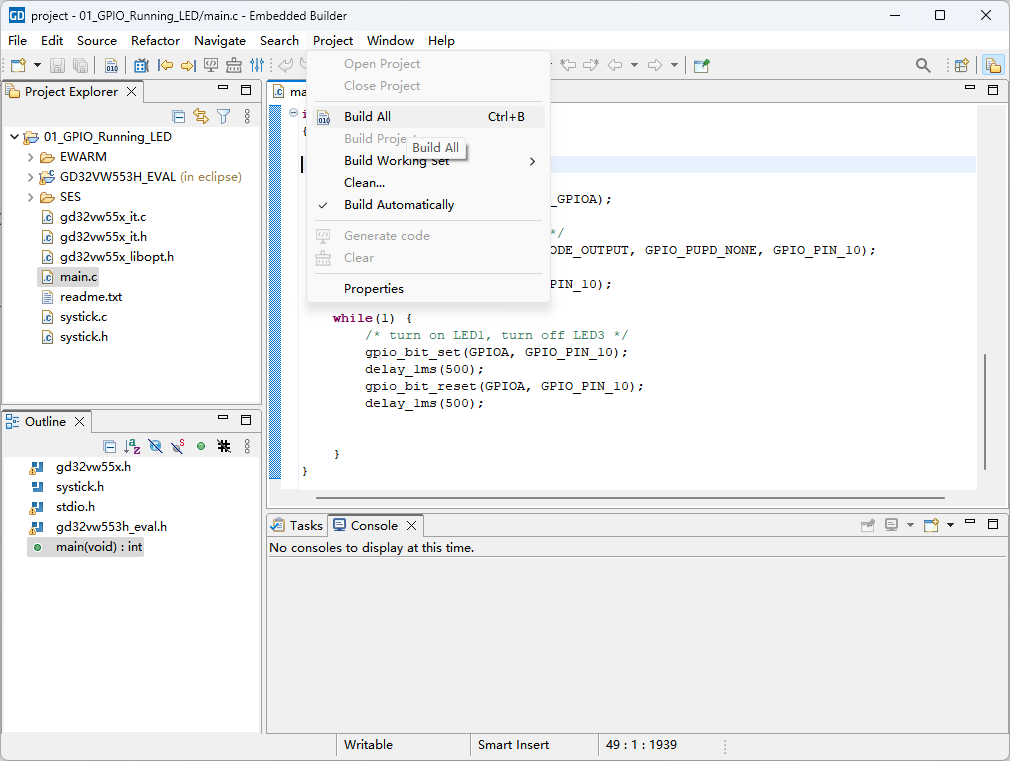Viewport: 1010px width, 761px height.
Task: Expand the EWARM folder
Action: click(x=31, y=157)
